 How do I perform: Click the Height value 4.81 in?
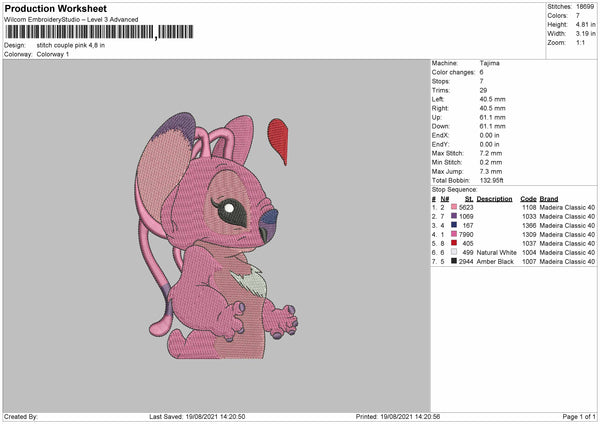585,24
